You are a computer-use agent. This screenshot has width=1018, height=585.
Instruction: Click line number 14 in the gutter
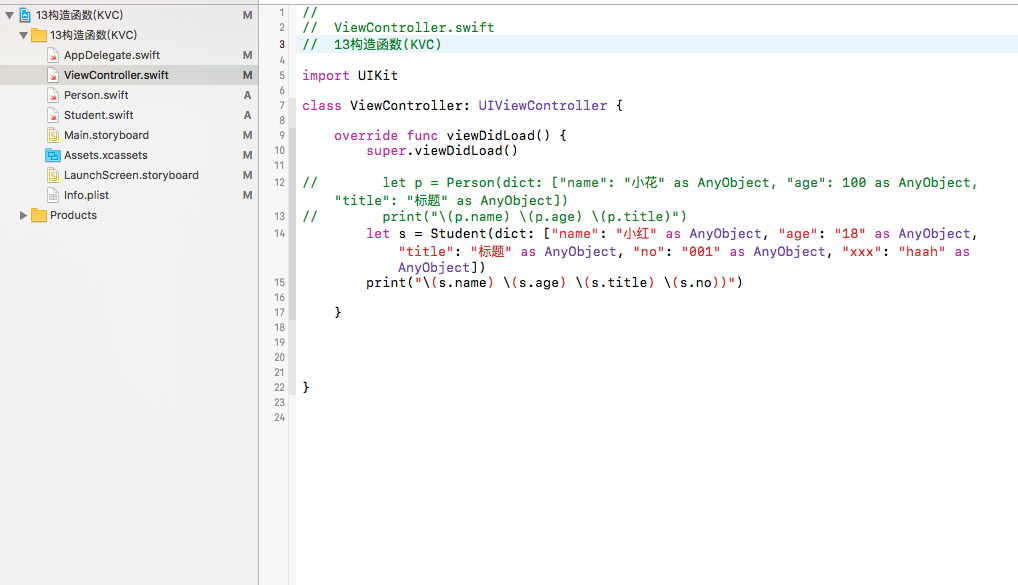click(279, 234)
